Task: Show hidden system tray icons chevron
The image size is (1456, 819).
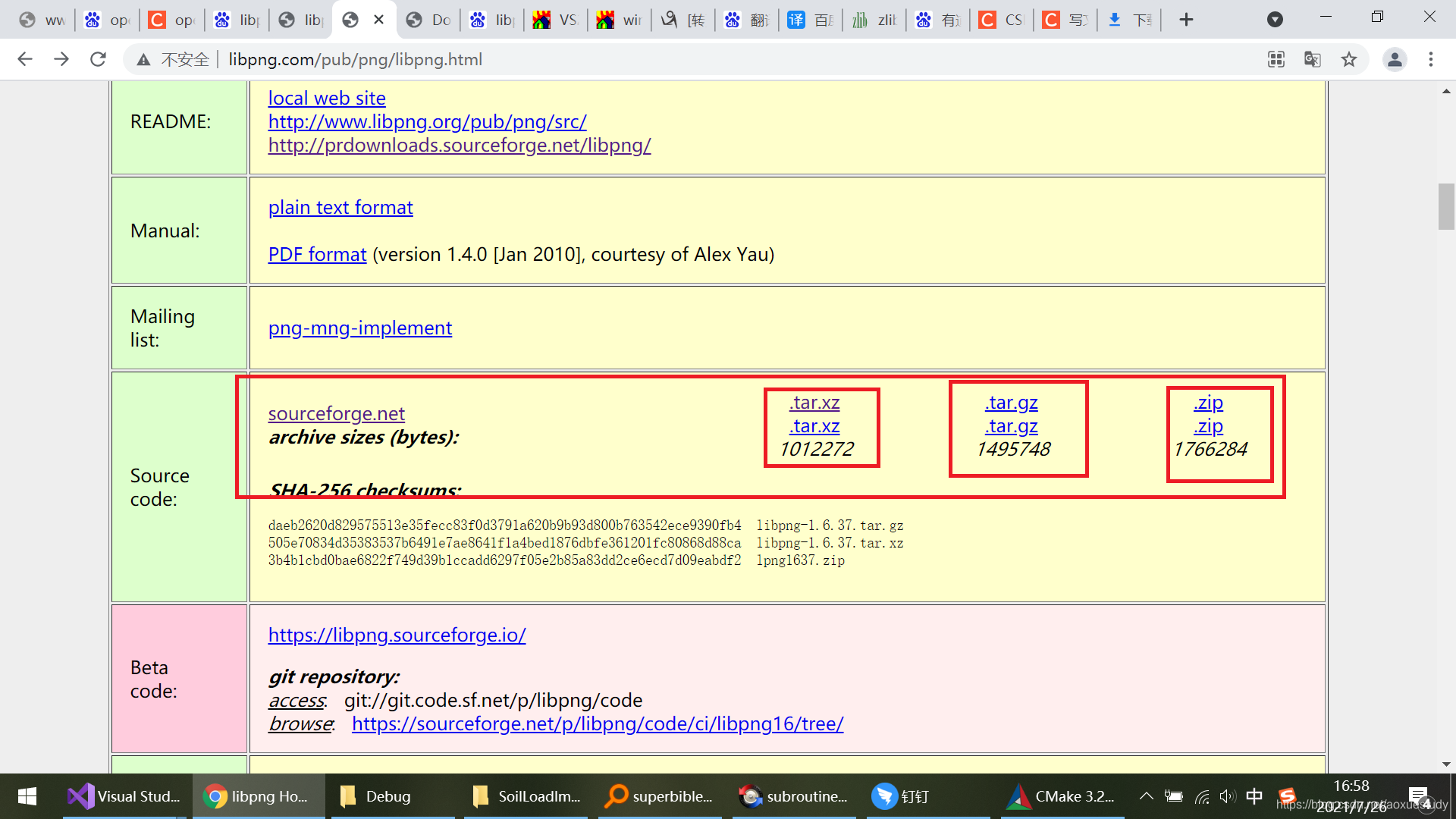Action: [1147, 796]
